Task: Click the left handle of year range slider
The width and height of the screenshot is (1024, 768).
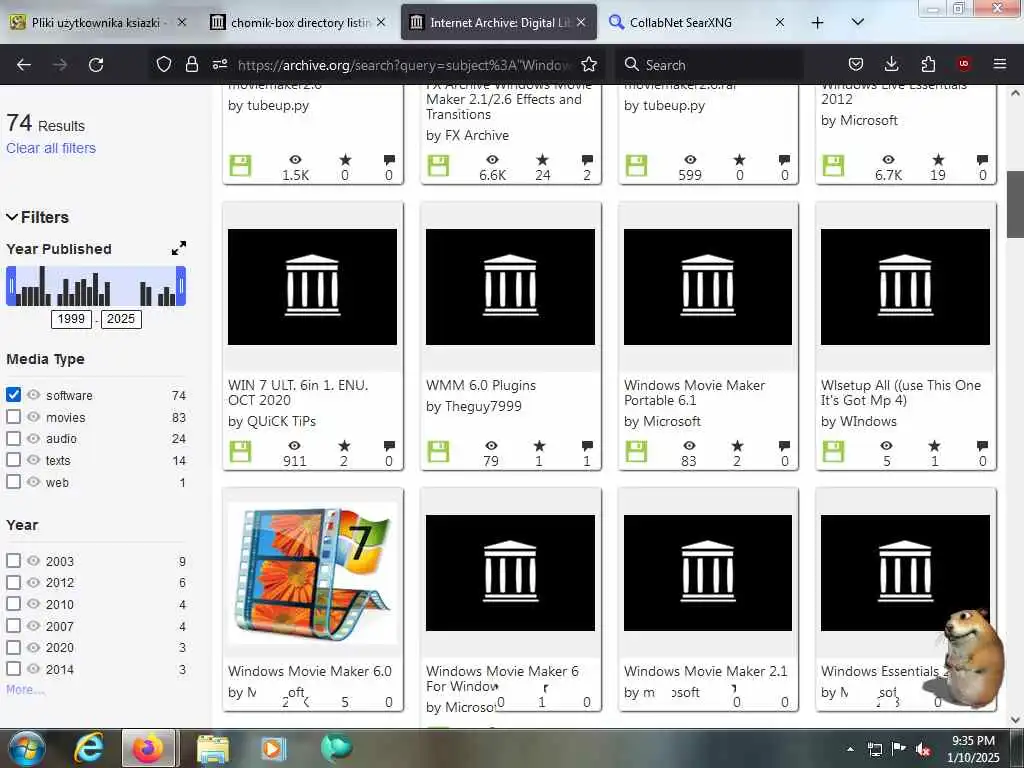Action: pyautogui.click(x=10, y=285)
